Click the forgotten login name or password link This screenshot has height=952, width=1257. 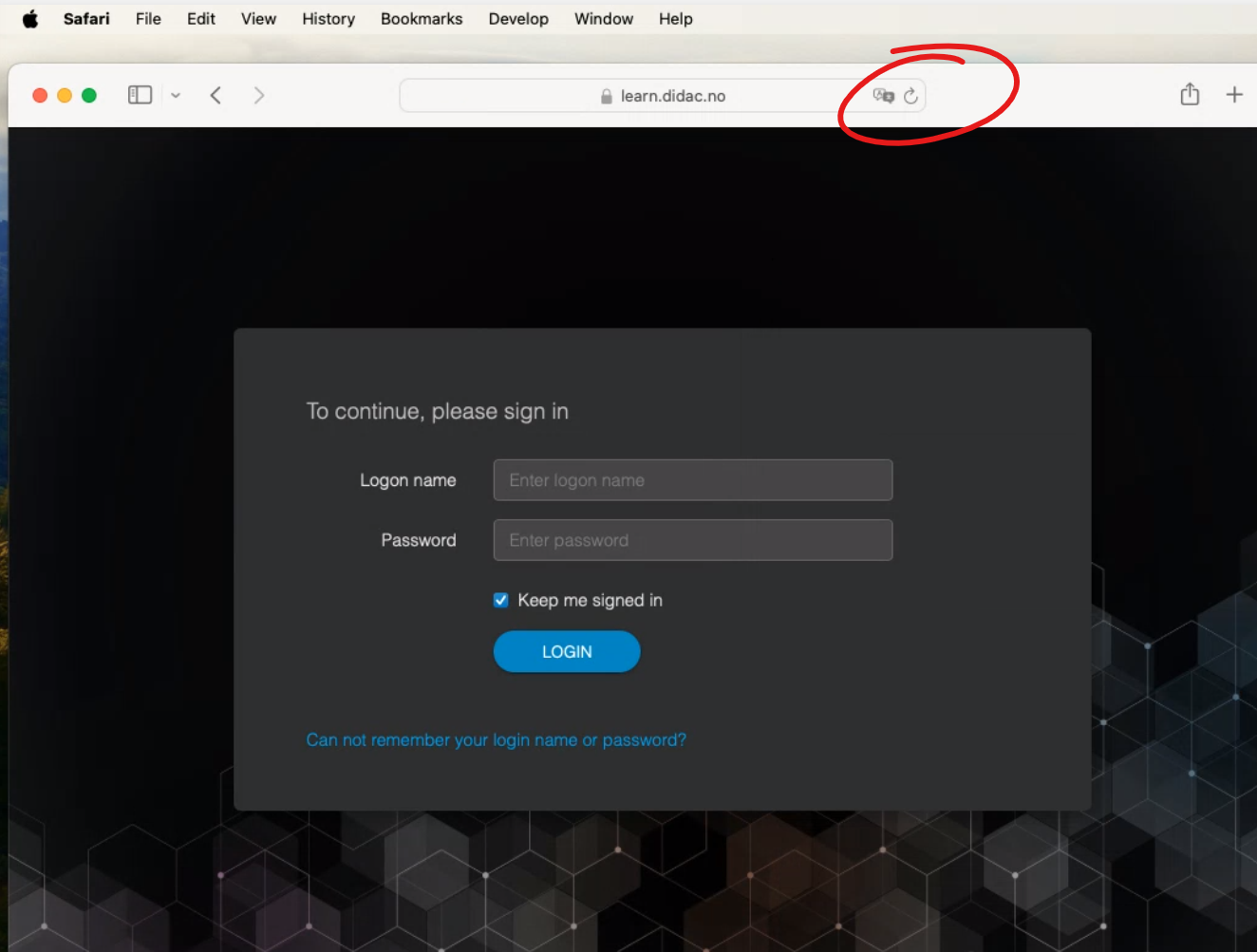[x=497, y=739]
